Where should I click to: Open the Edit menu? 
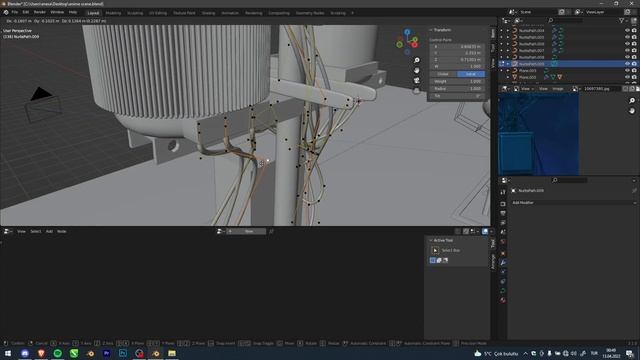coord(26,12)
